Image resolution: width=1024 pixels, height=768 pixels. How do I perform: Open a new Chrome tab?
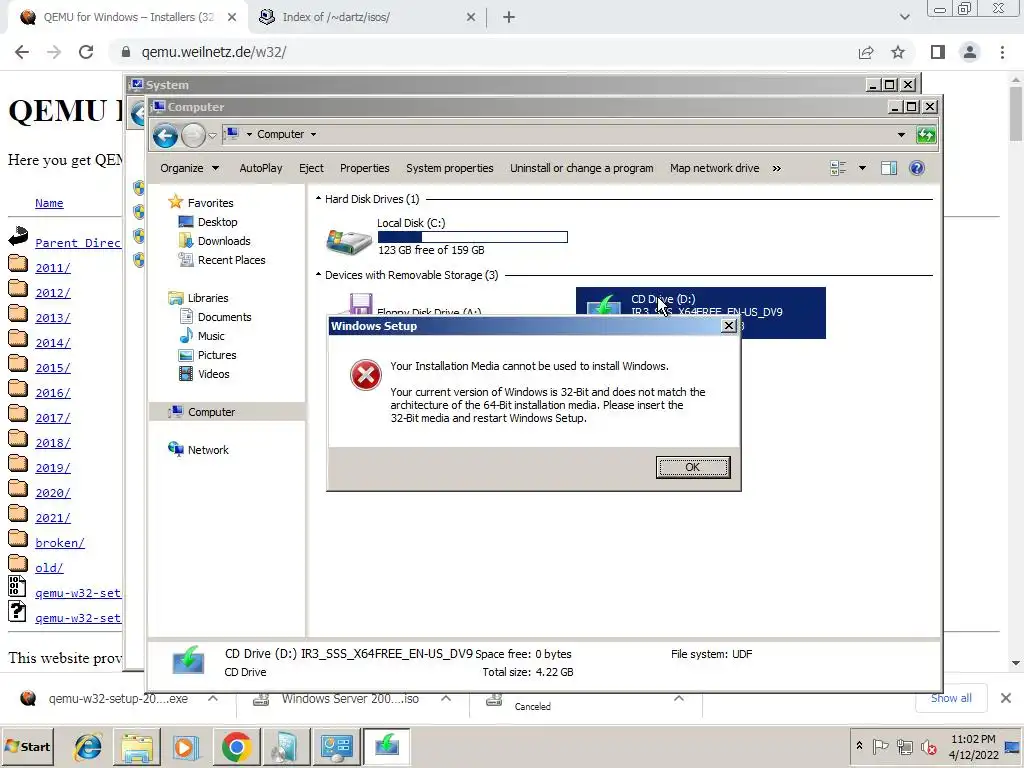509,17
